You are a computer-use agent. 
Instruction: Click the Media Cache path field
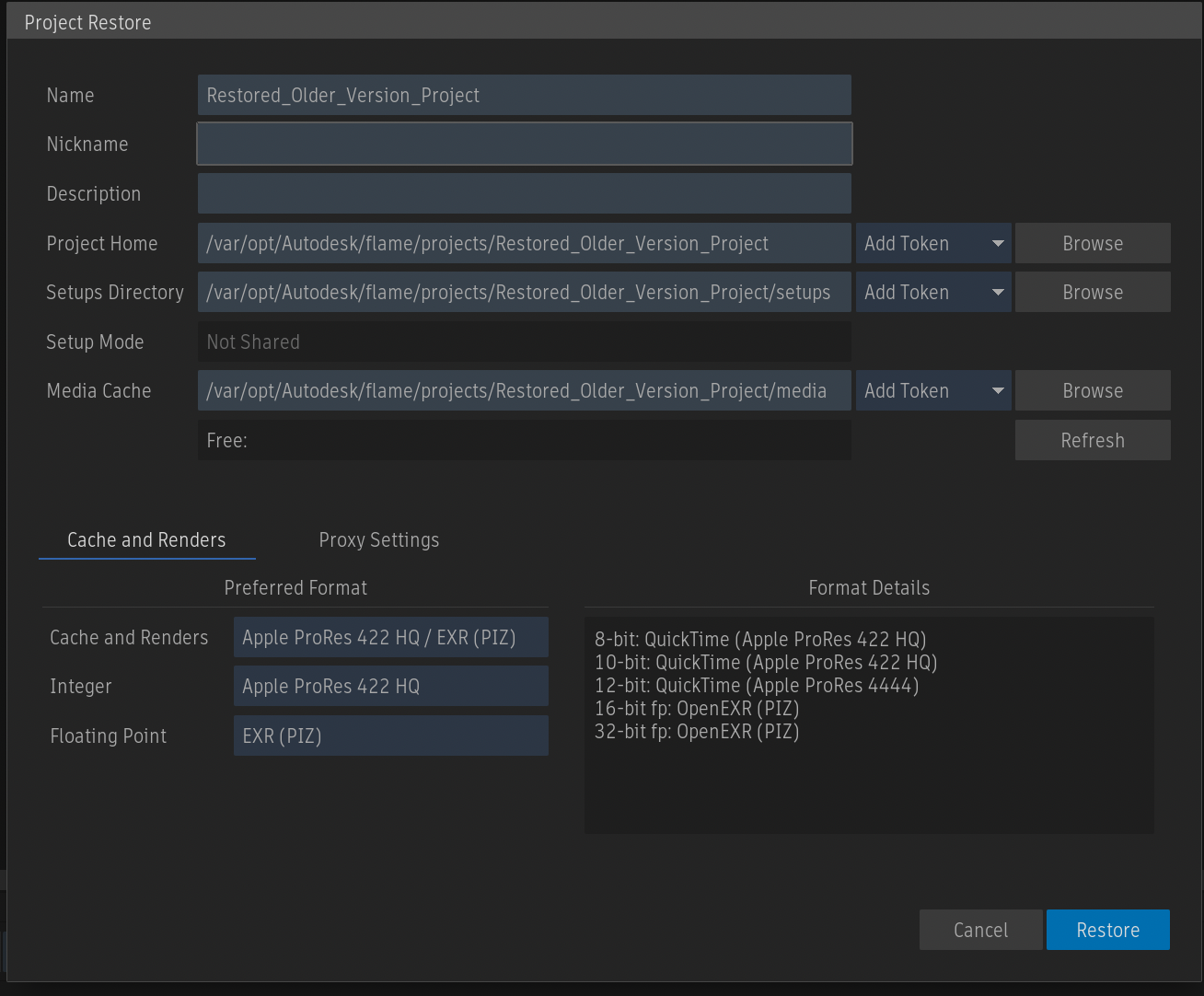click(524, 391)
